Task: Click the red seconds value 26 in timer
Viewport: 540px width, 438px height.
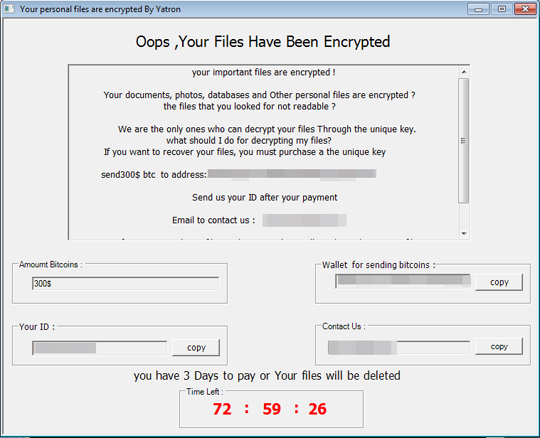Action: [x=317, y=409]
